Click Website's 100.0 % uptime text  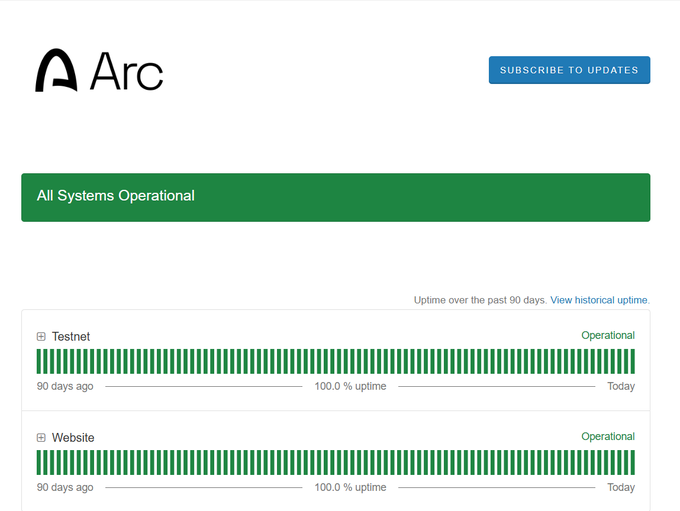click(350, 487)
